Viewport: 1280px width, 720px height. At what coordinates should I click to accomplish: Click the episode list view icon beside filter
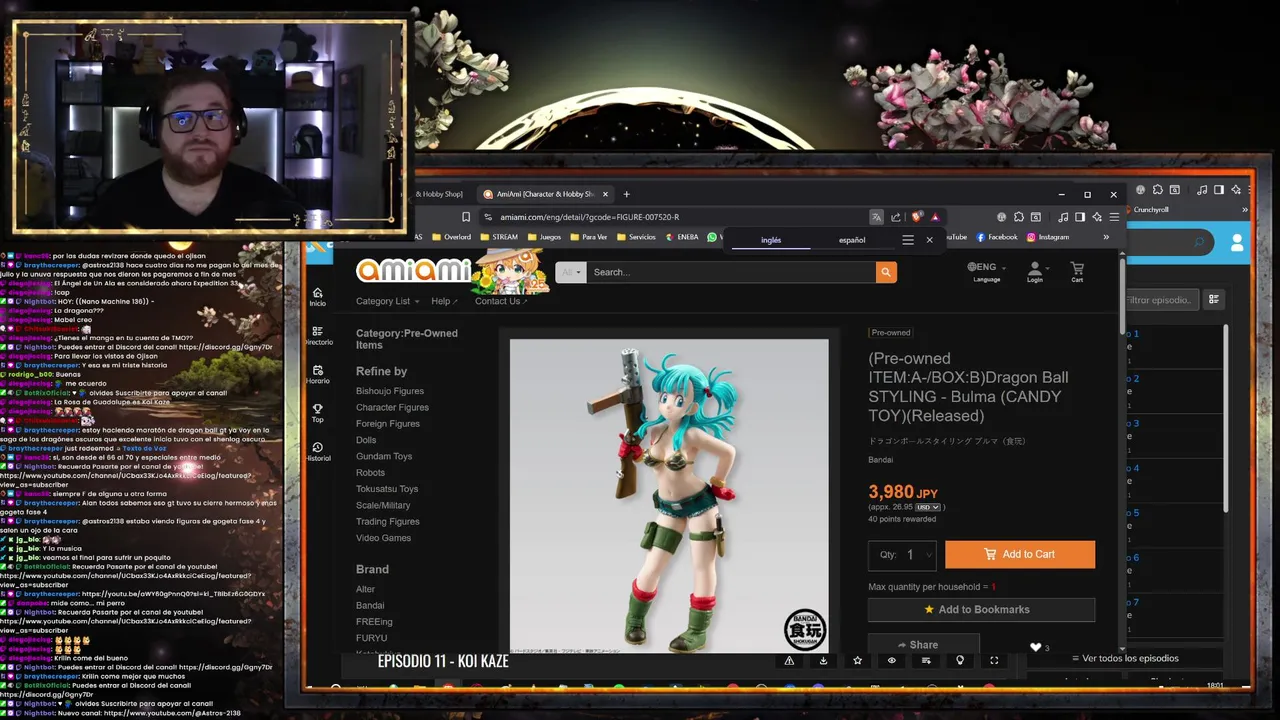point(1214,299)
